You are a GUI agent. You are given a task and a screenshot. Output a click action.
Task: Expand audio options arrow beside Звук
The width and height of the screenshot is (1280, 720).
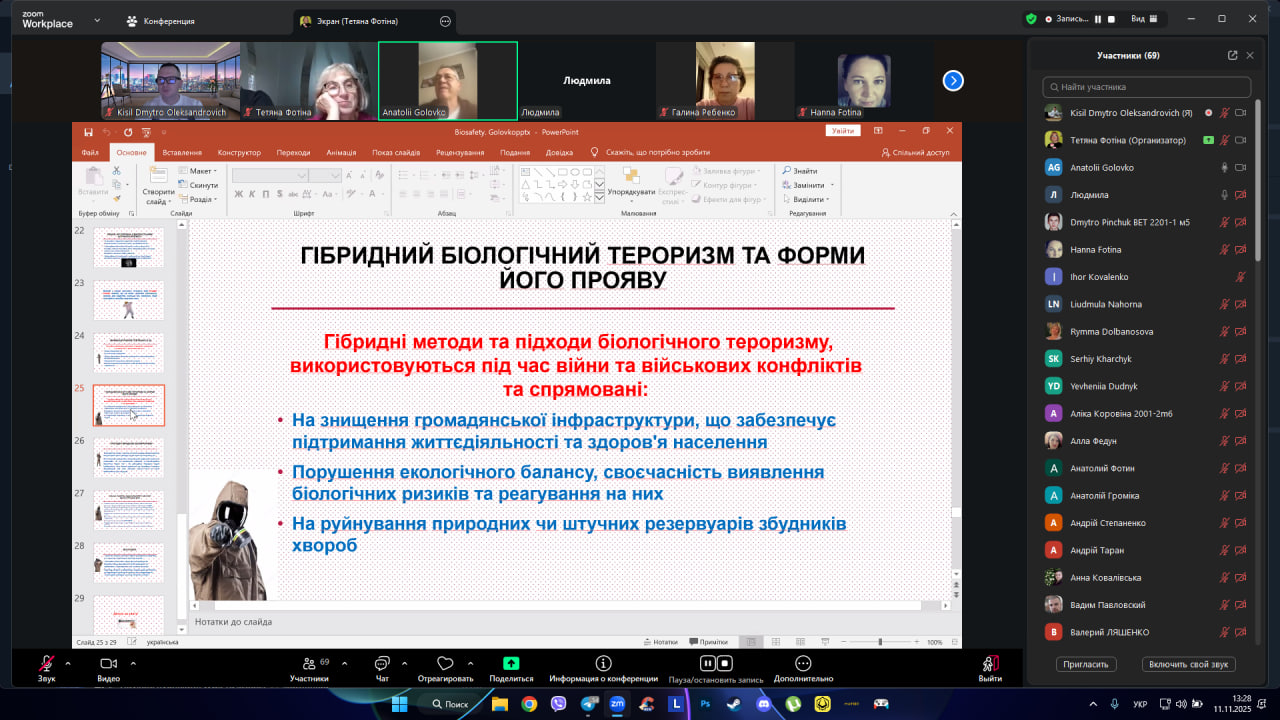tap(68, 663)
